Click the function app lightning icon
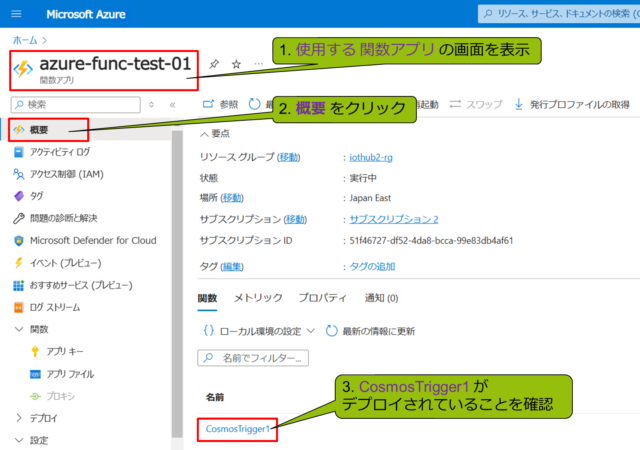 click(x=23, y=69)
